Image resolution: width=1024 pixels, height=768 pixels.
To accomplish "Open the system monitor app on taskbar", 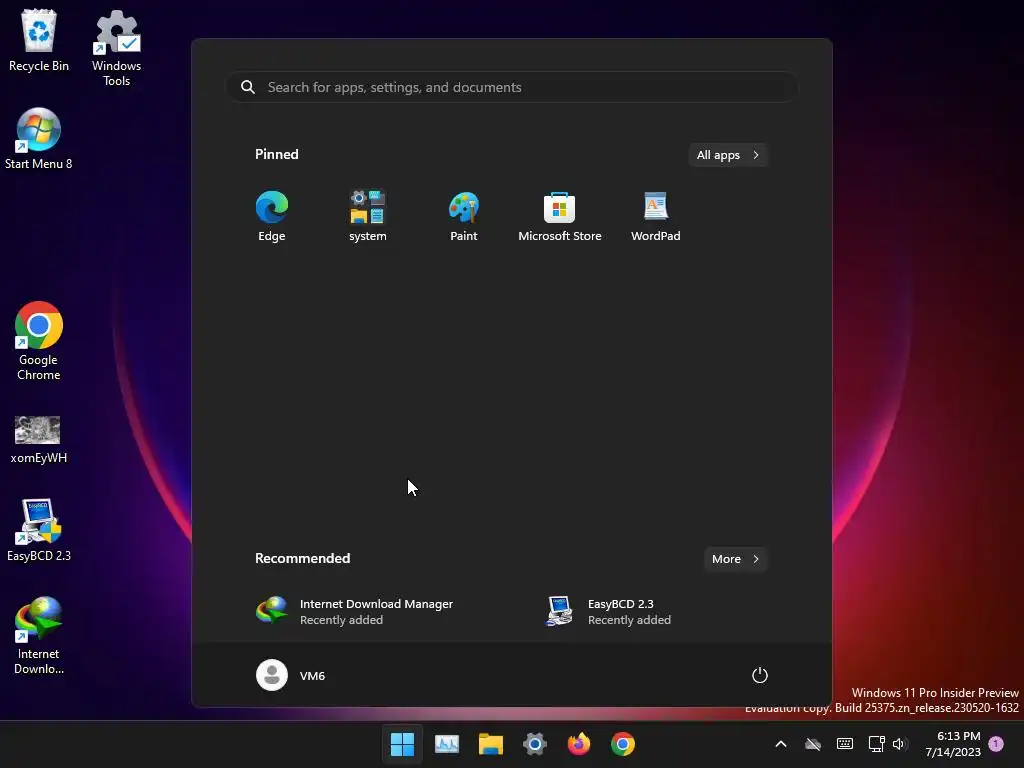I will (x=447, y=744).
